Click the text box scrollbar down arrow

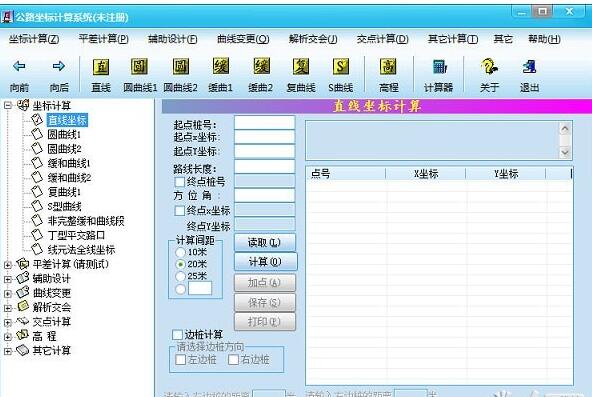point(565,152)
